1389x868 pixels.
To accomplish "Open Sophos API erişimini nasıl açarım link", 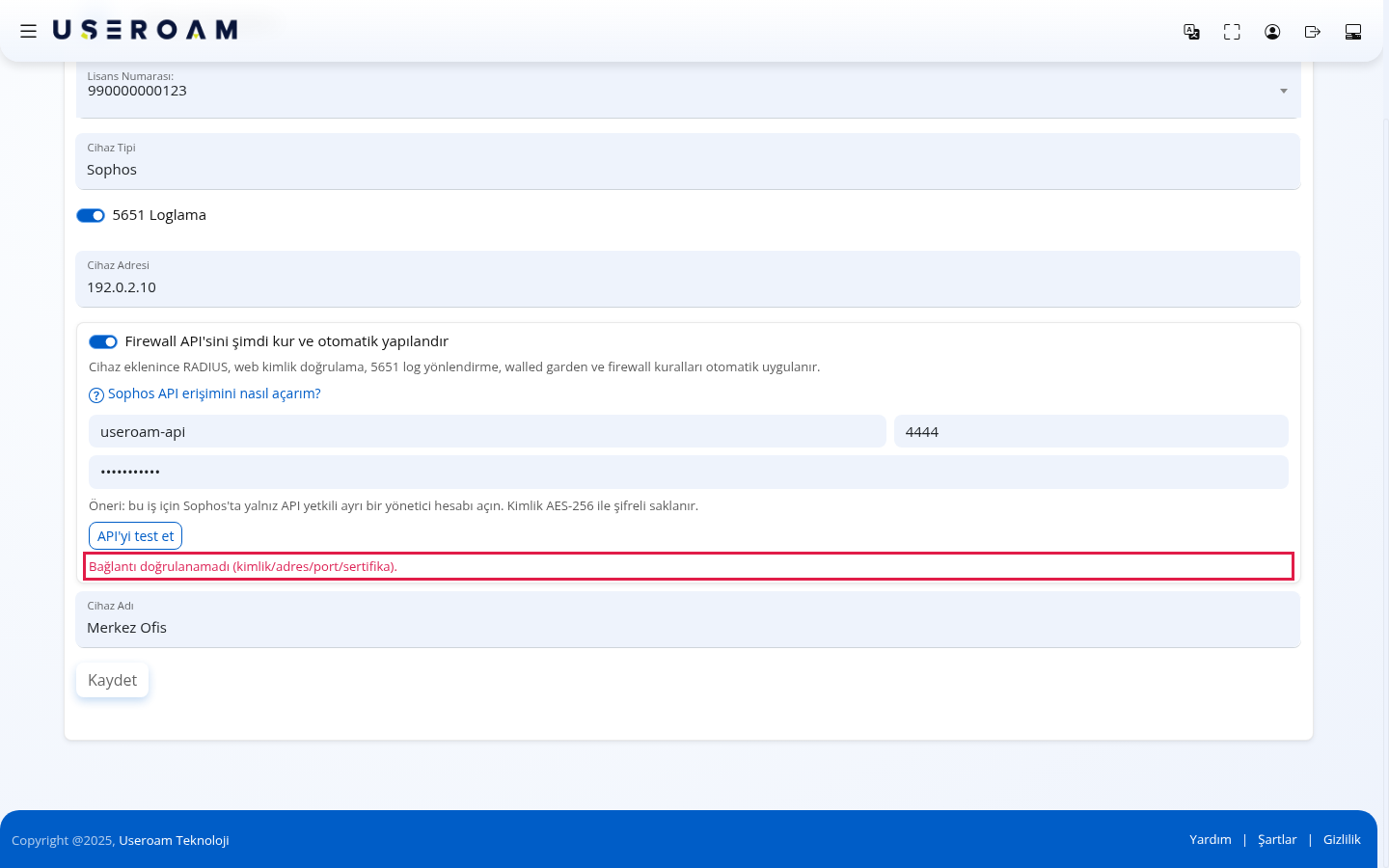I will click(x=214, y=393).
